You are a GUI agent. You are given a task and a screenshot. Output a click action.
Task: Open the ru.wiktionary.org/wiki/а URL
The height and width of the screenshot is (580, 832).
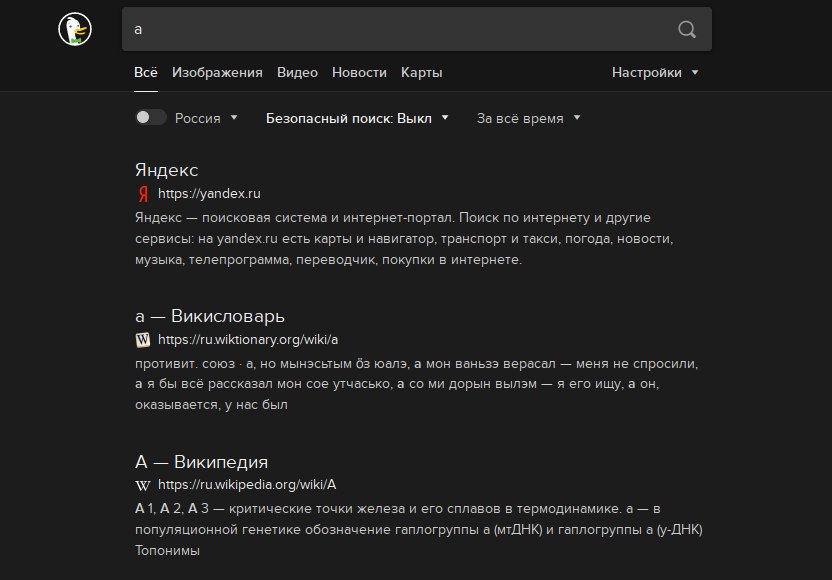click(x=248, y=340)
